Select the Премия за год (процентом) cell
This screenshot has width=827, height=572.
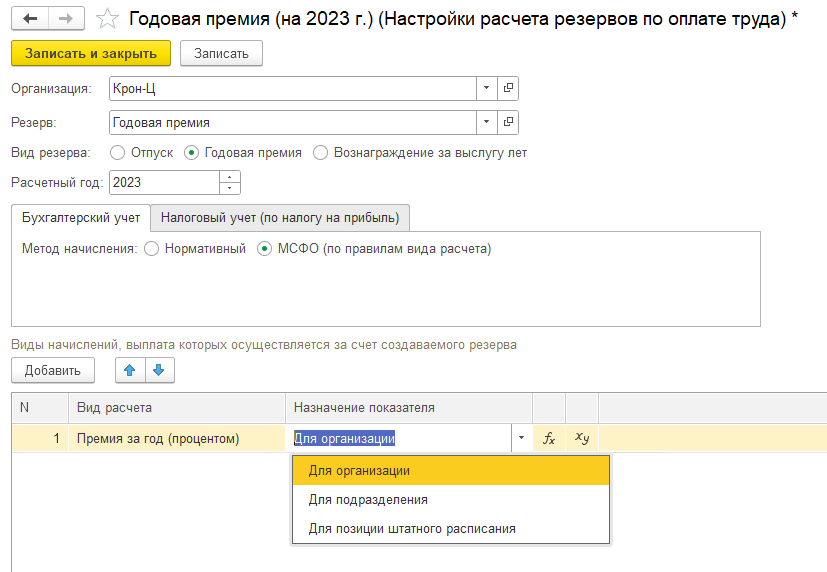click(177, 438)
